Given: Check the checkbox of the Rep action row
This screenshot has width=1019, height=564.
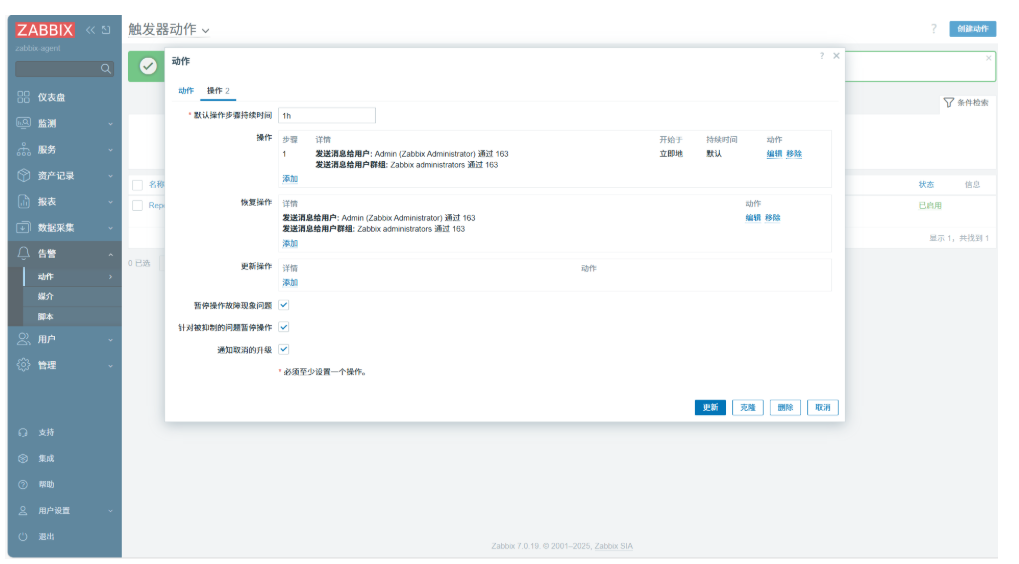Looking at the screenshot, I should [x=137, y=205].
